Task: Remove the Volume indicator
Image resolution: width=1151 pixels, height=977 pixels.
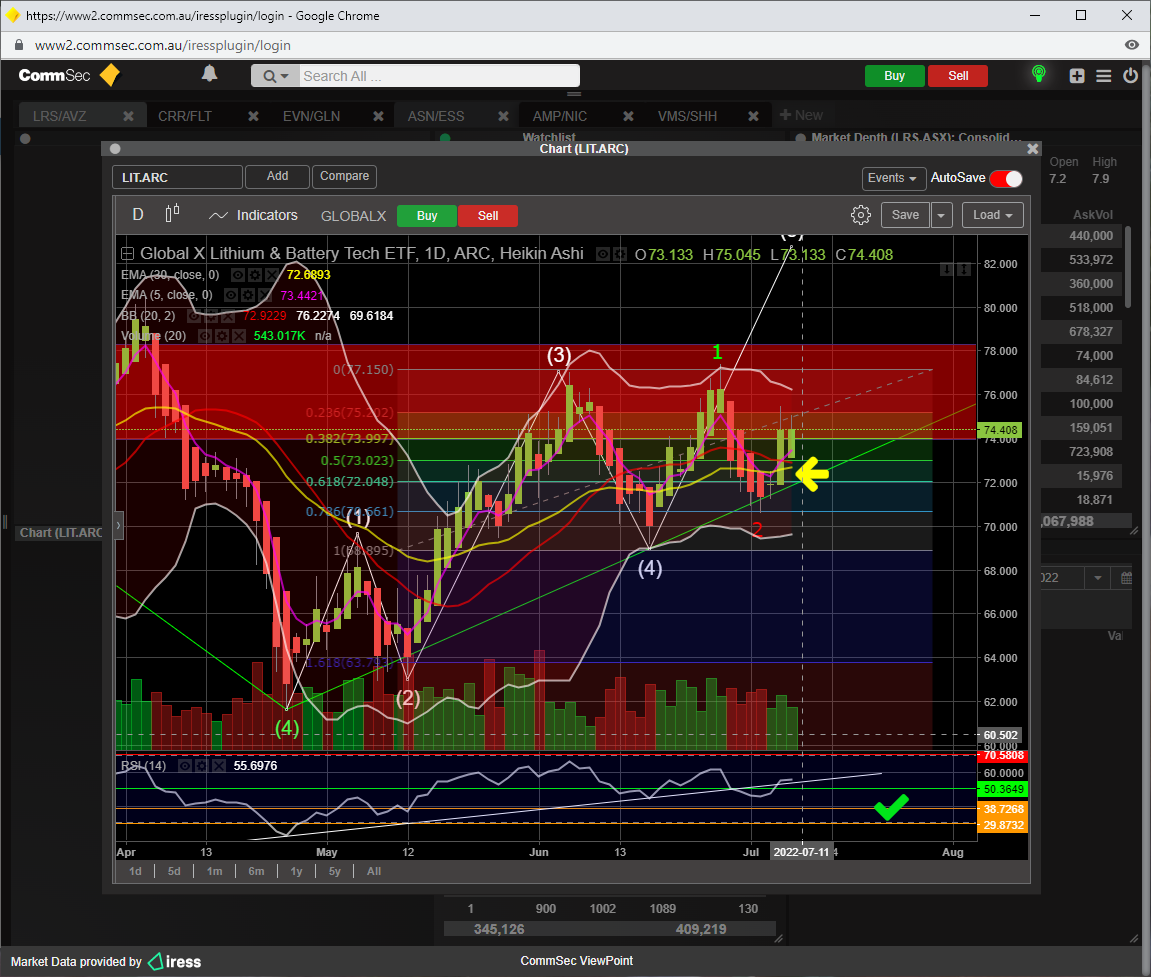Action: pyautogui.click(x=239, y=336)
